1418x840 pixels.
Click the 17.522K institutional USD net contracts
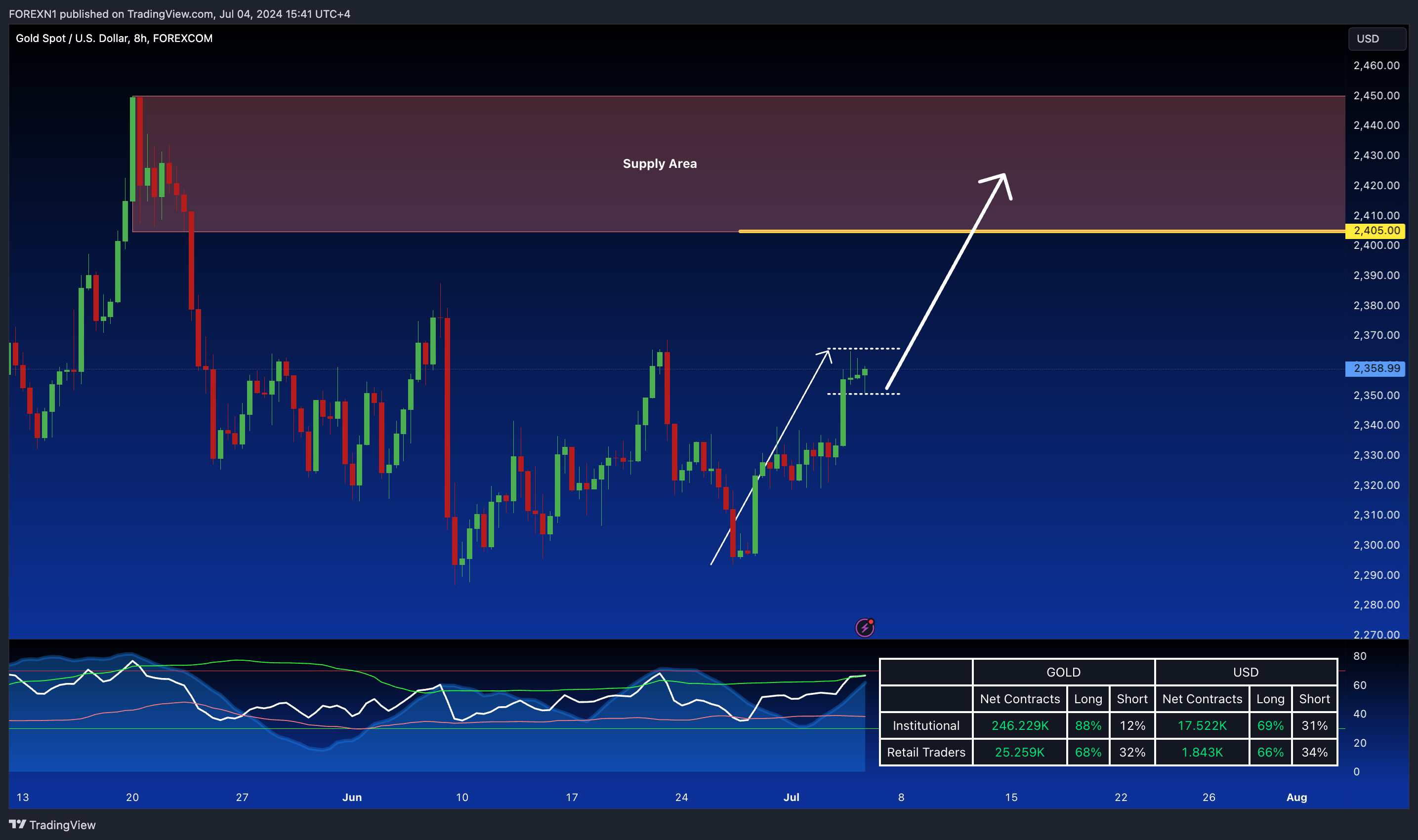pyautogui.click(x=1202, y=725)
